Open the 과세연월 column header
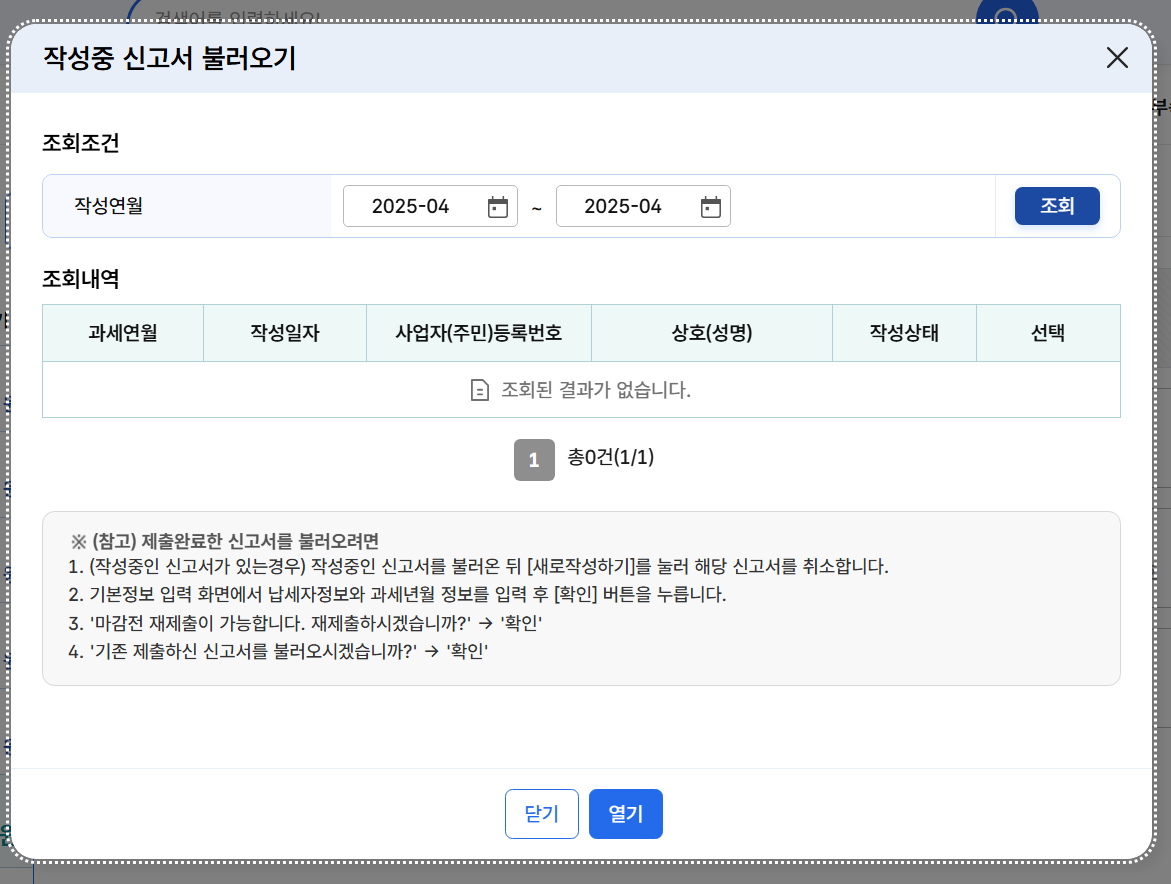The height and width of the screenshot is (884, 1171). [x=122, y=332]
